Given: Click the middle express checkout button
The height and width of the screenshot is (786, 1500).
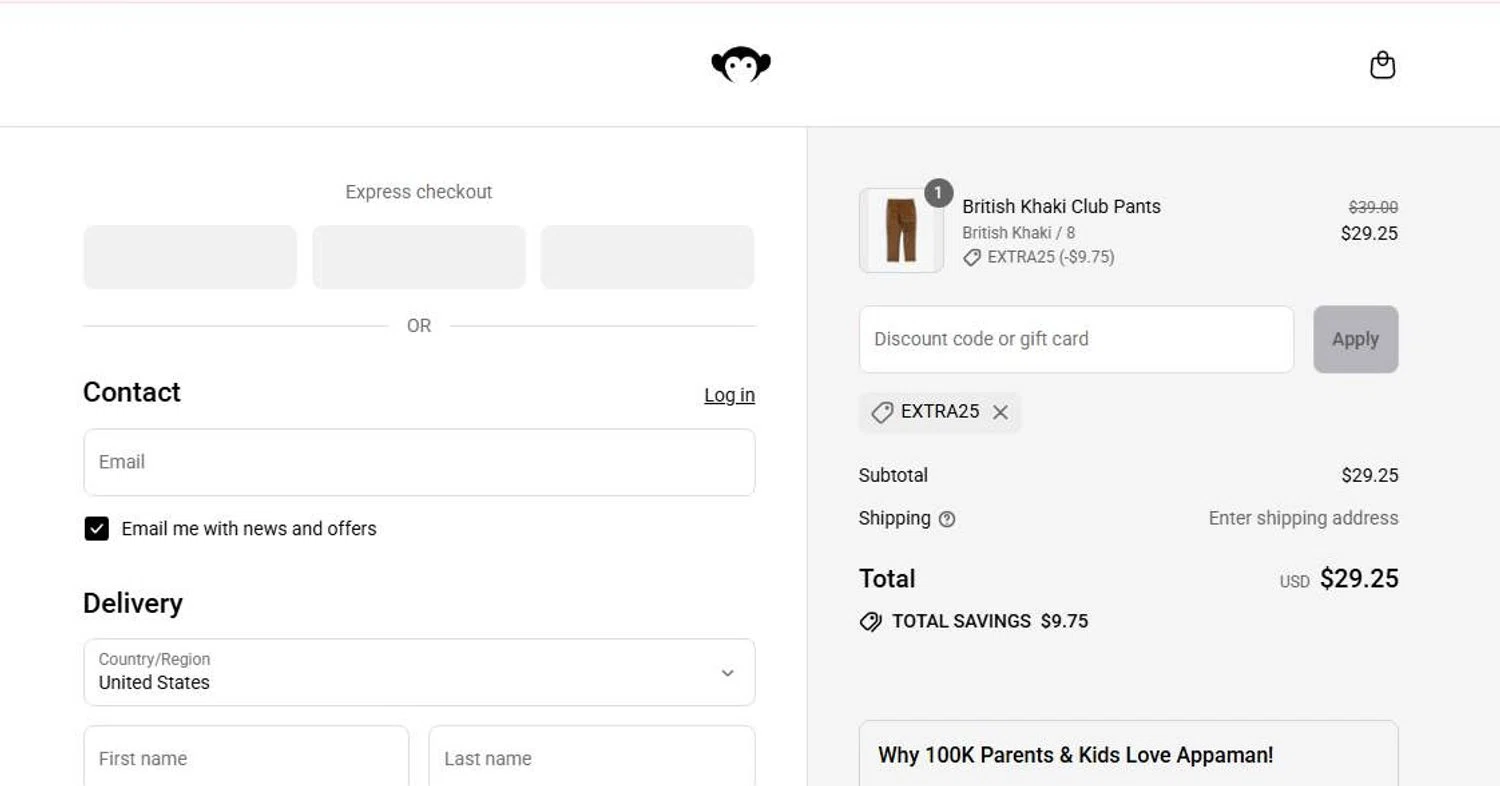Looking at the screenshot, I should [x=419, y=257].
